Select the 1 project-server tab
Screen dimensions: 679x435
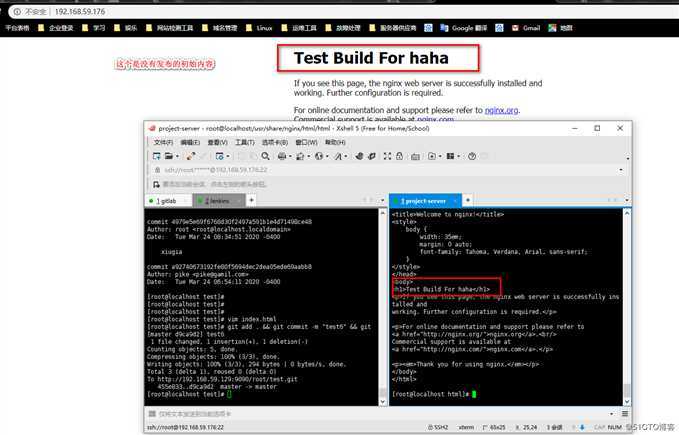click(x=423, y=201)
